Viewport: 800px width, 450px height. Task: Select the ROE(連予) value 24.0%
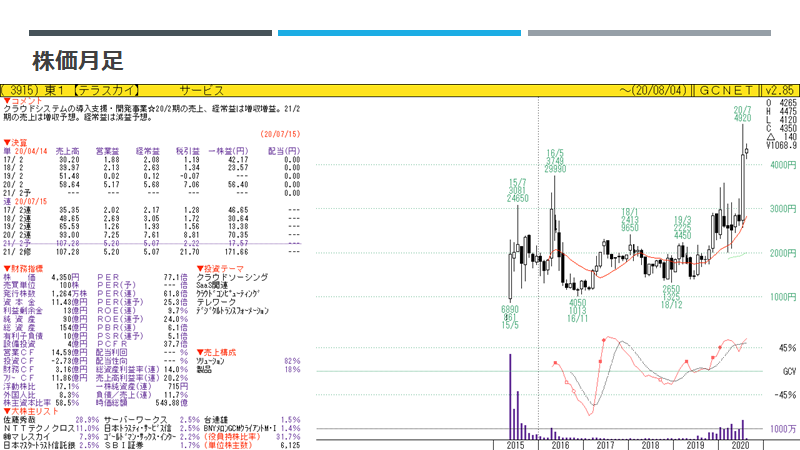click(176, 319)
